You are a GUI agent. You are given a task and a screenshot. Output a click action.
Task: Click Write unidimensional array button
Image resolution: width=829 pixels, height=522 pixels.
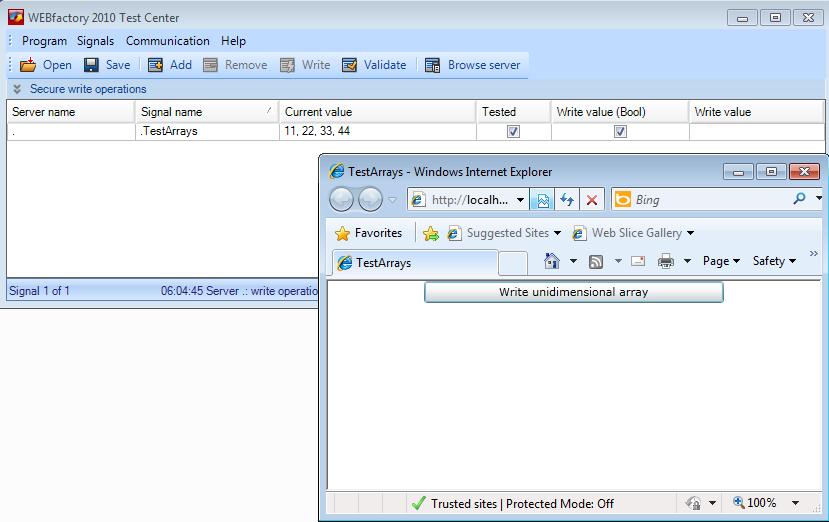tap(573, 292)
